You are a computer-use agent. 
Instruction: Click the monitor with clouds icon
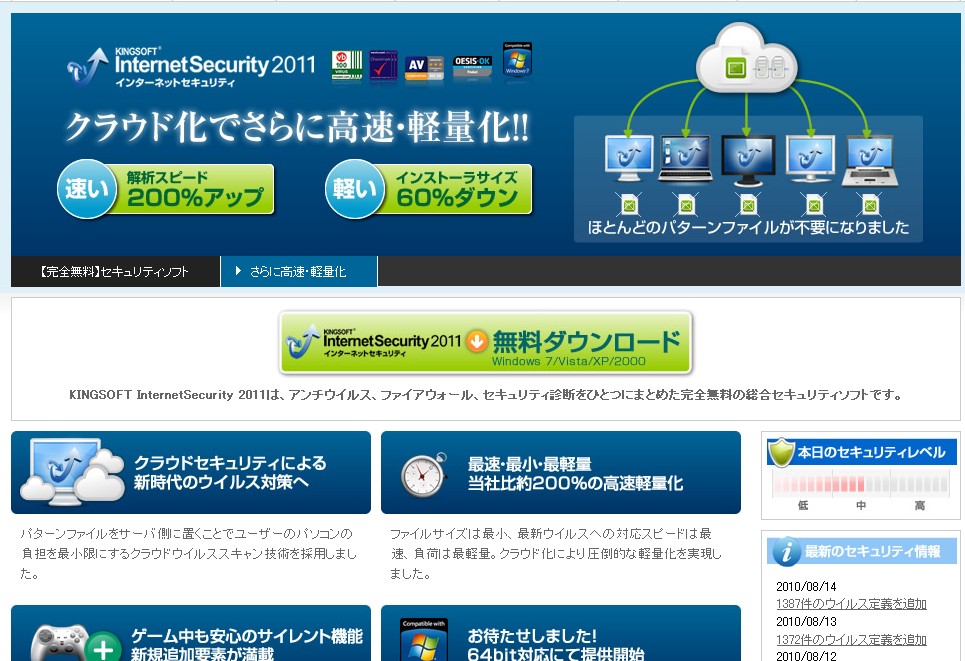[73, 471]
